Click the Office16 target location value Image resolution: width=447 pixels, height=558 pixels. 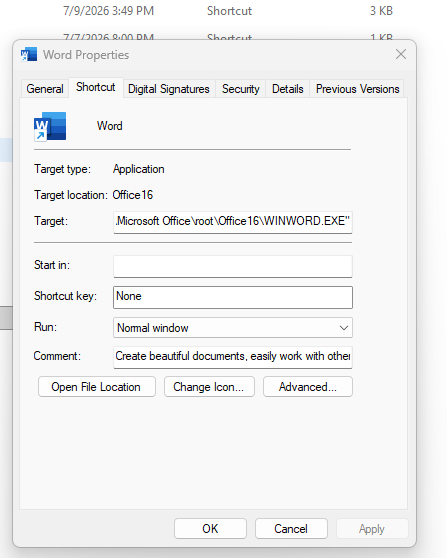click(x=133, y=195)
